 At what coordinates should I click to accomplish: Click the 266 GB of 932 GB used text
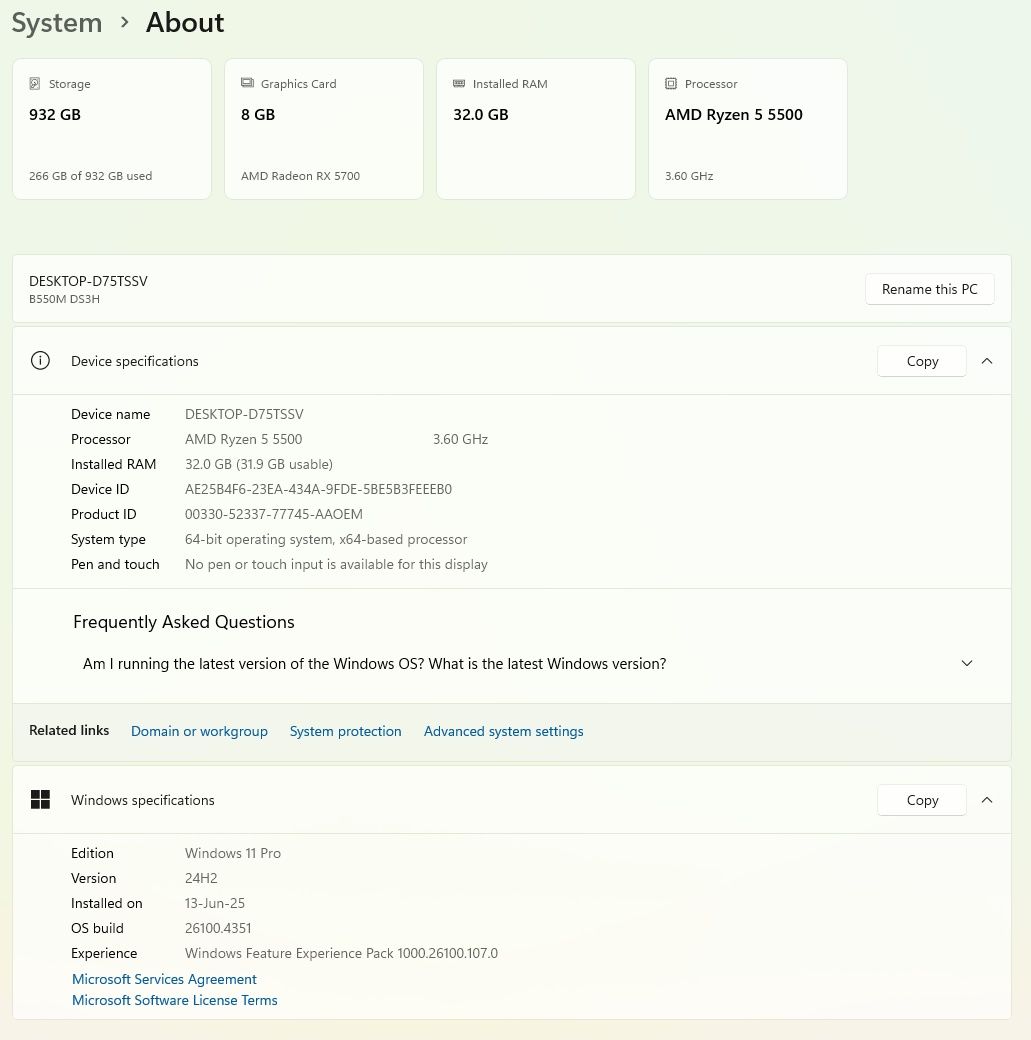(x=90, y=176)
